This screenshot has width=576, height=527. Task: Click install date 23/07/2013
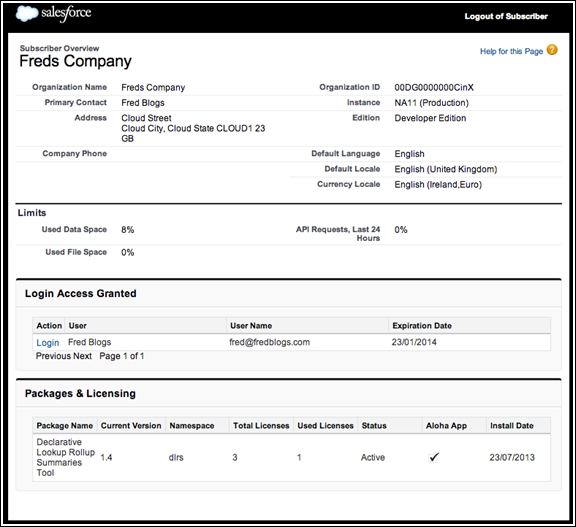click(x=512, y=457)
